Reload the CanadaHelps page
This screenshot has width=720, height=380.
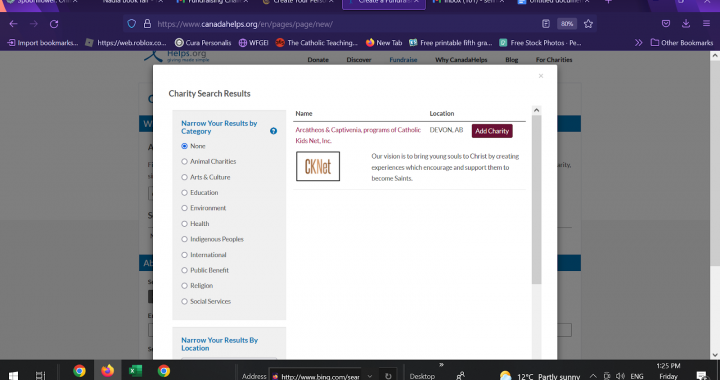click(x=54, y=24)
